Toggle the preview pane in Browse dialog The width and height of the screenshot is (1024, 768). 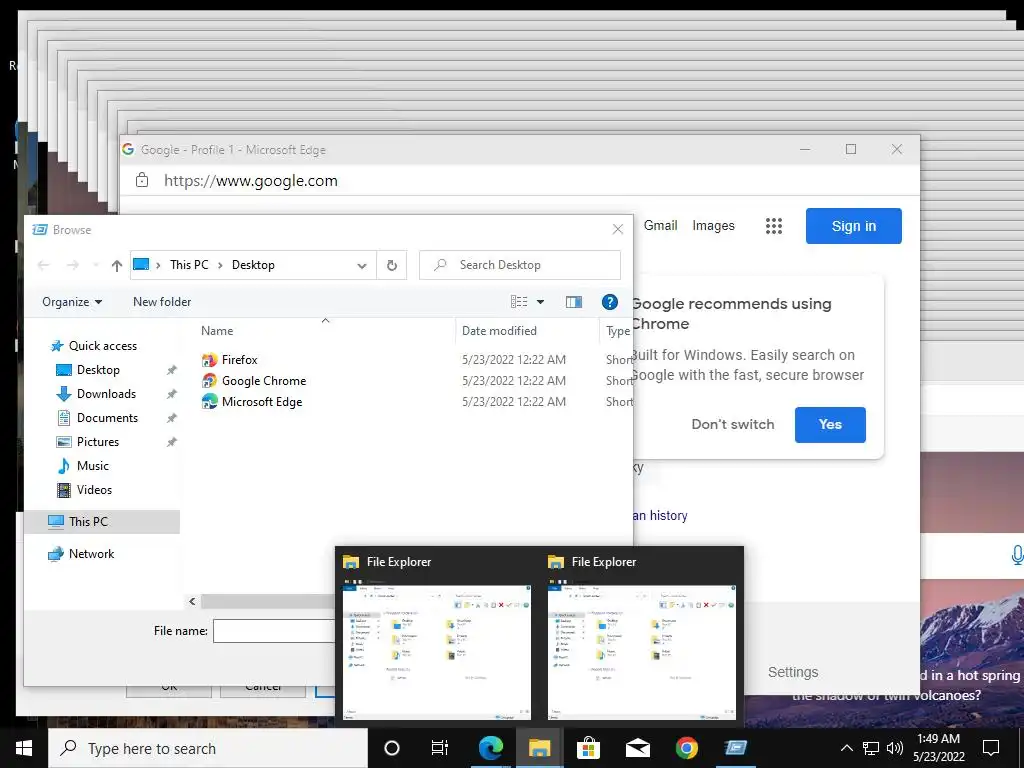click(574, 302)
